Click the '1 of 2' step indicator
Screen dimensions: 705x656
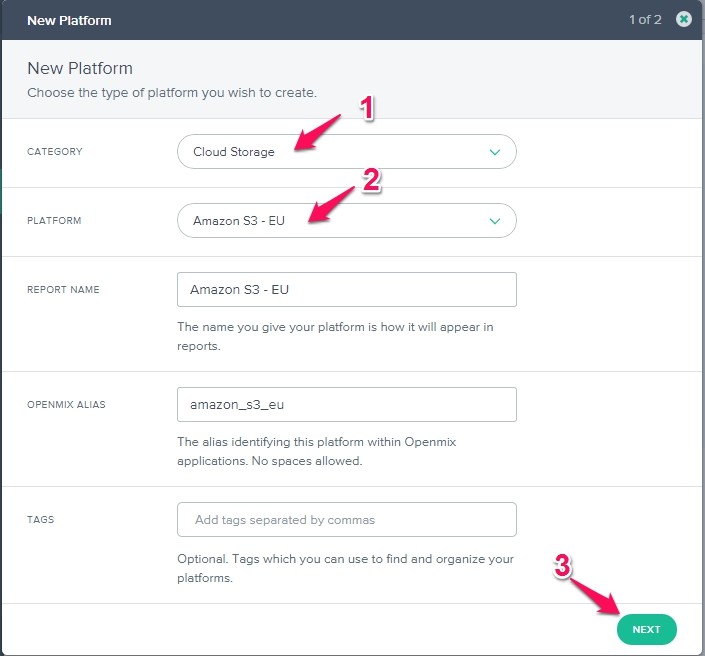click(645, 20)
